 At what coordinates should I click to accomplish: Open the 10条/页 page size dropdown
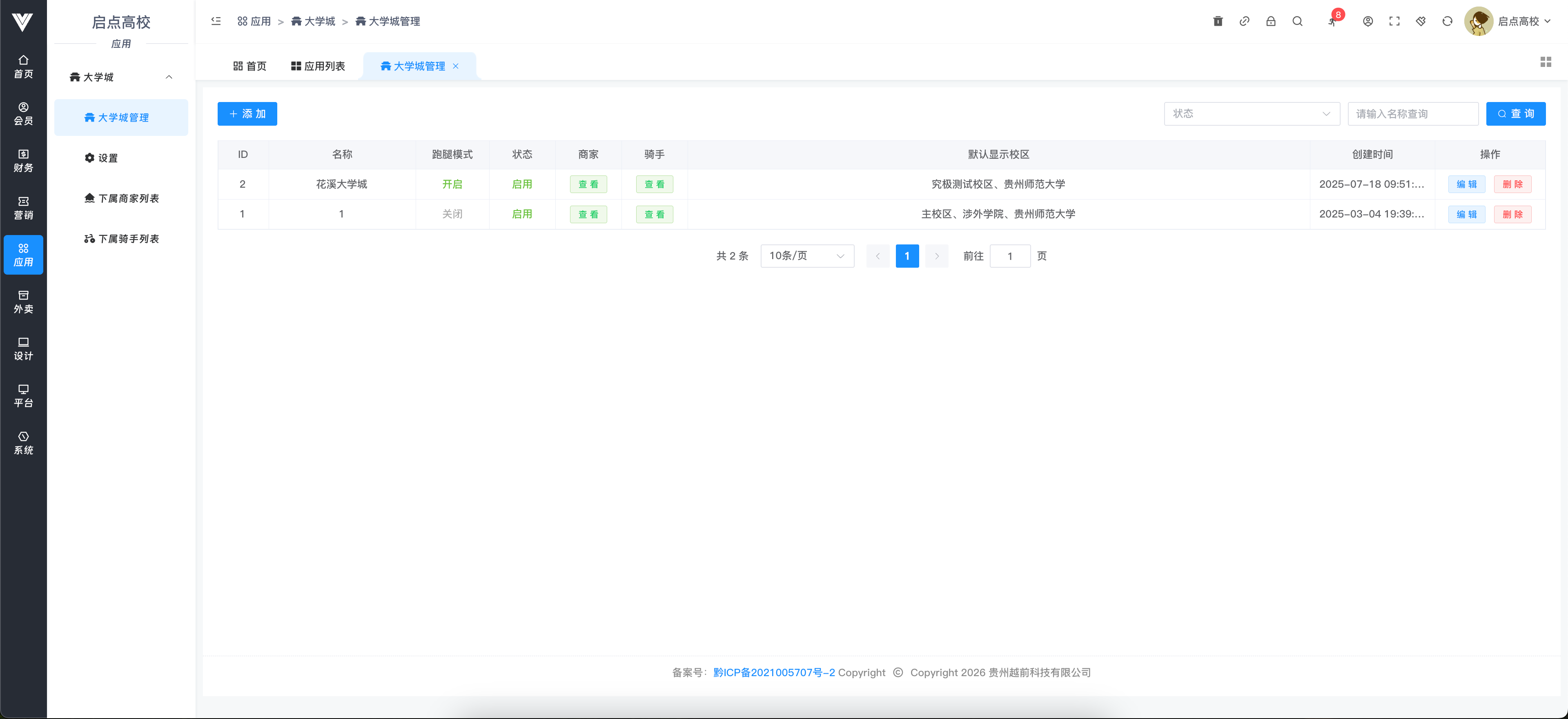point(807,256)
